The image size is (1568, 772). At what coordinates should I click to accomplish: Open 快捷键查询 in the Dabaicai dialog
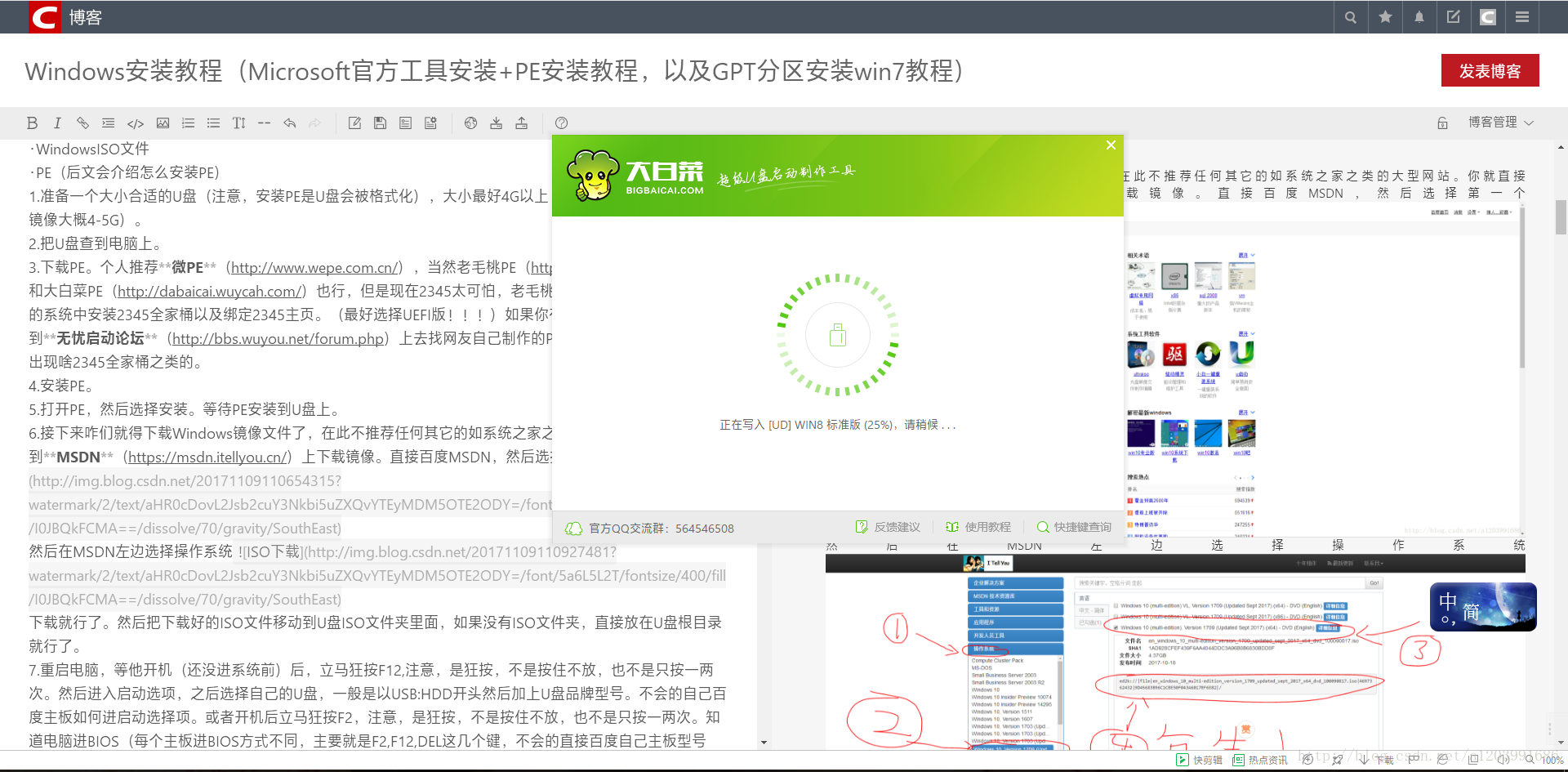pos(1074,528)
